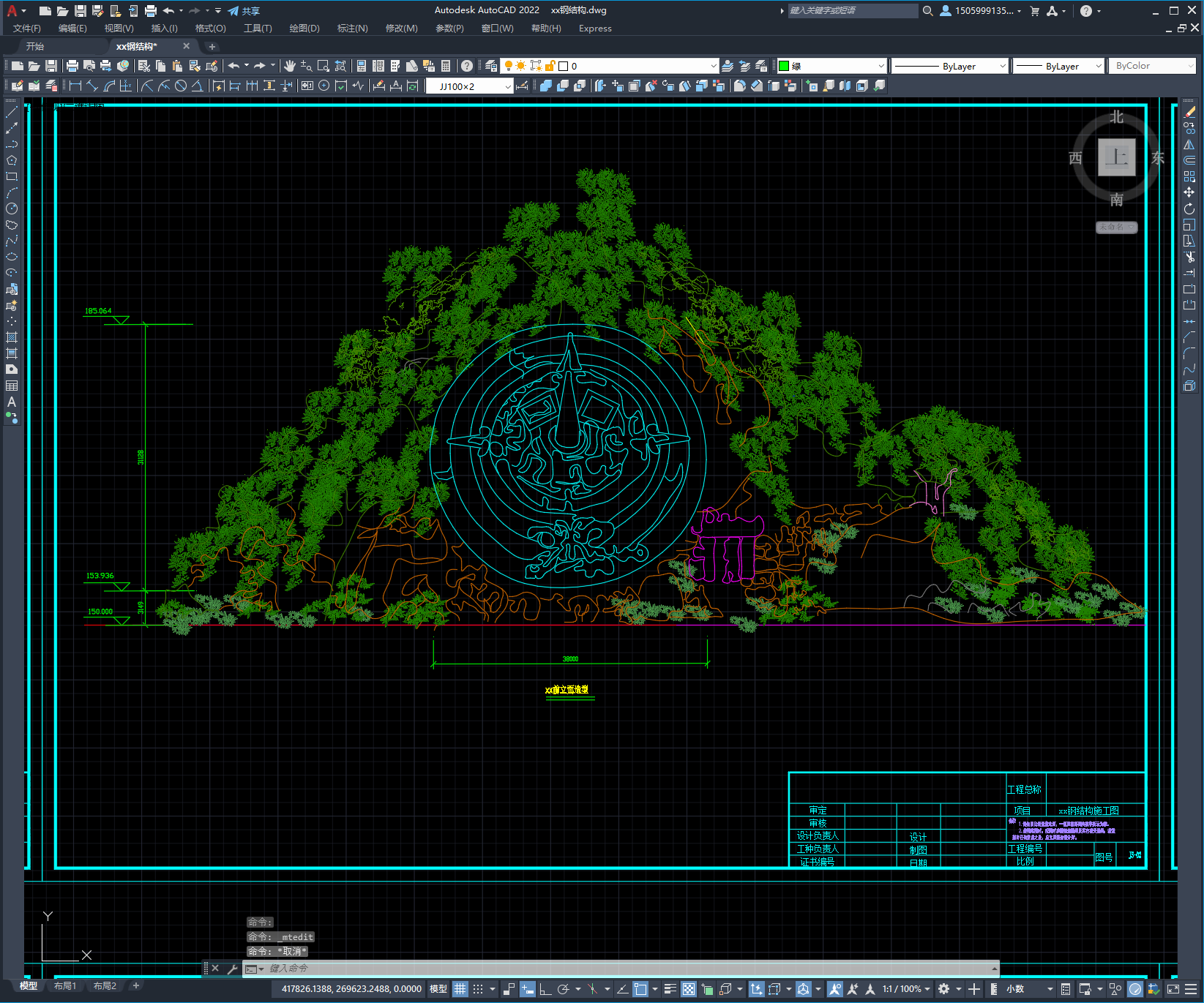Select the Mirror modify tool
The image size is (1204, 1003).
(1189, 144)
